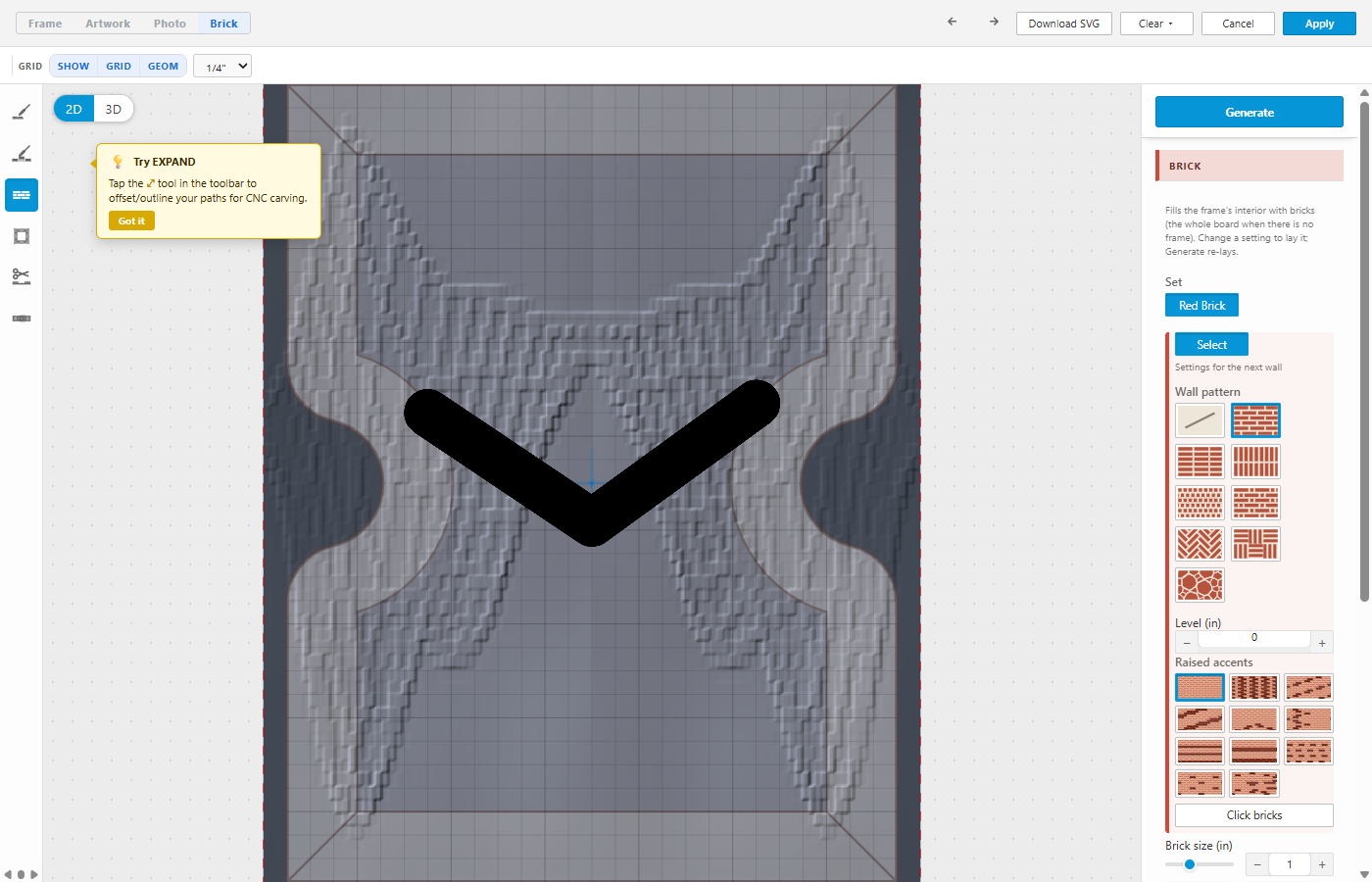Open the Clear dropdown menu

click(x=1156, y=24)
